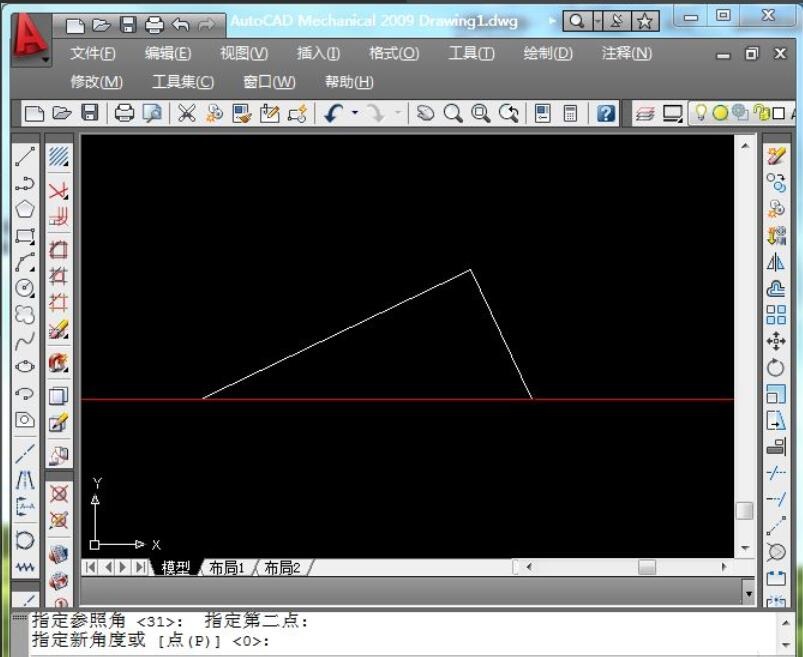Open the Undo history dropdown arrow
The height and width of the screenshot is (657, 803).
click(x=354, y=114)
